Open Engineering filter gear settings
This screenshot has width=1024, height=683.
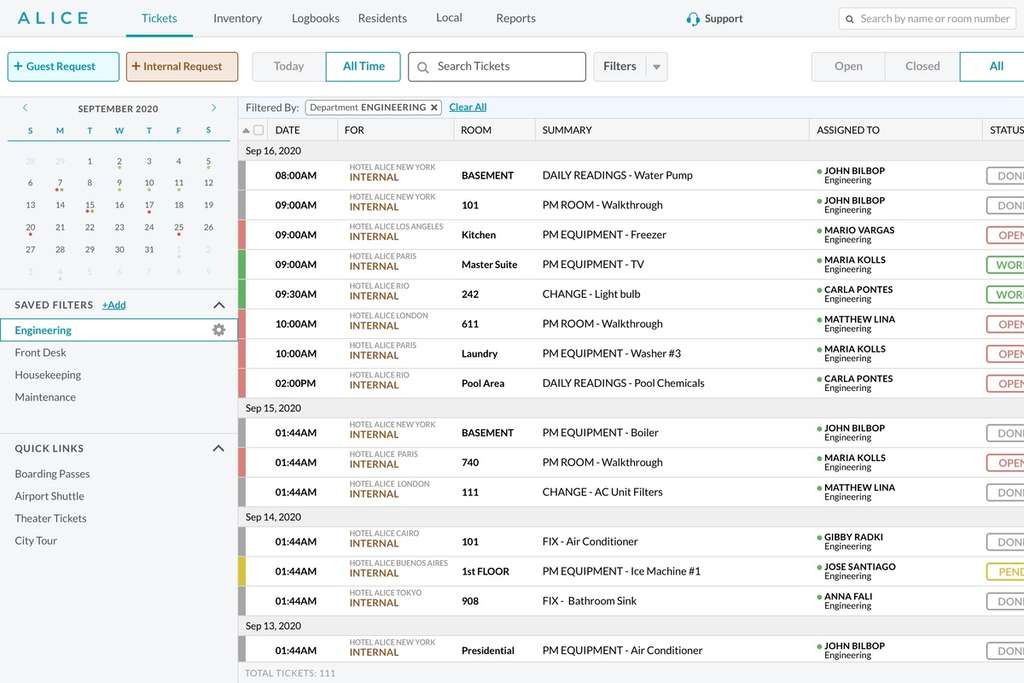point(219,330)
